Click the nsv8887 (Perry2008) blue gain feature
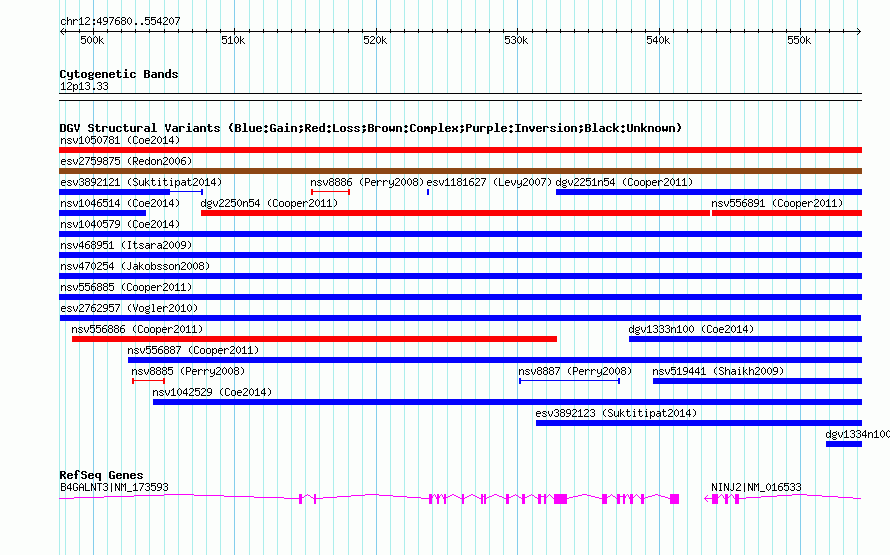The height and width of the screenshot is (555, 890). click(569, 381)
